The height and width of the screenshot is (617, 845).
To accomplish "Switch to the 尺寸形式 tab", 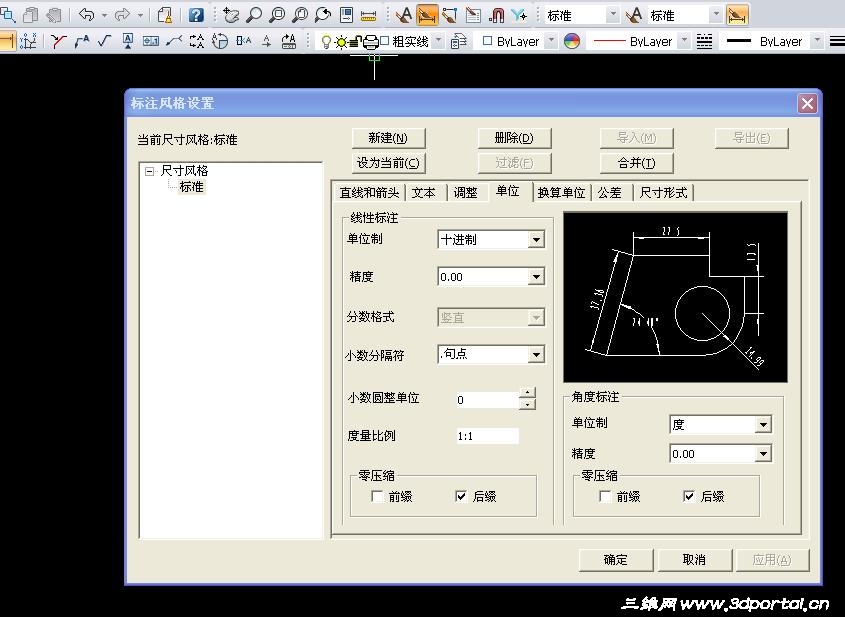I will (663, 192).
